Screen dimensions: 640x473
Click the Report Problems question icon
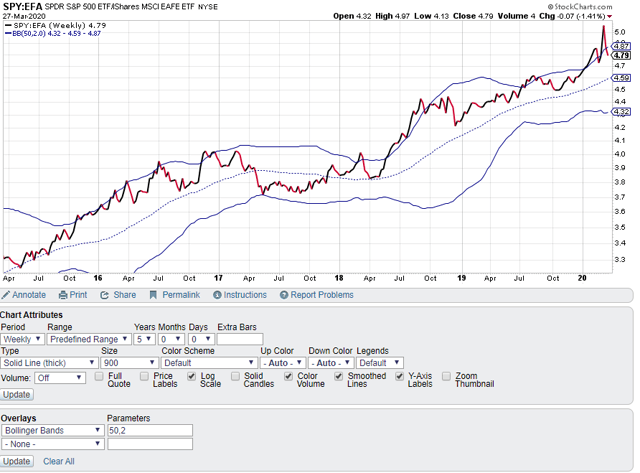[x=284, y=295]
